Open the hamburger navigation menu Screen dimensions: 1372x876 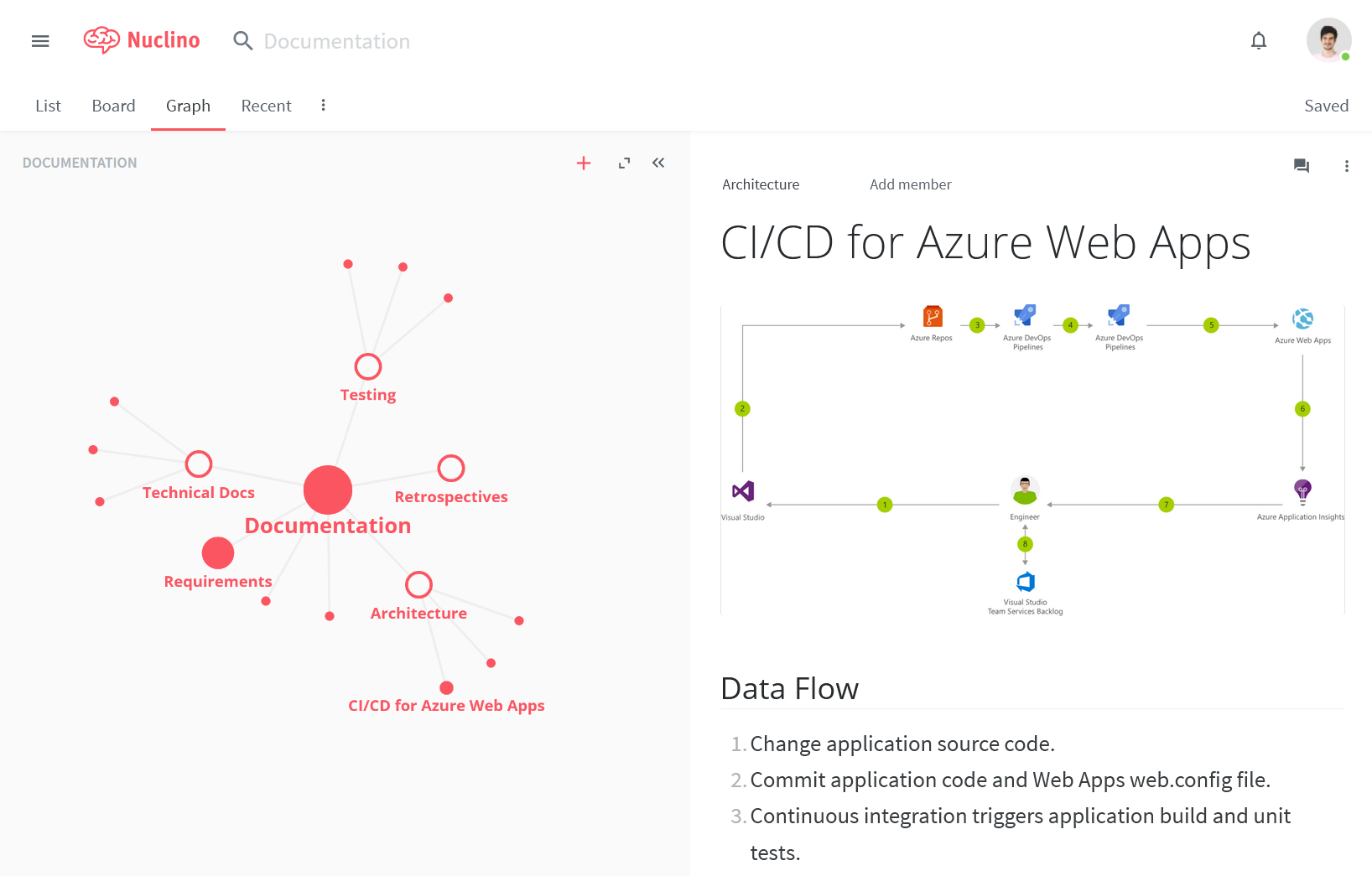tap(39, 40)
